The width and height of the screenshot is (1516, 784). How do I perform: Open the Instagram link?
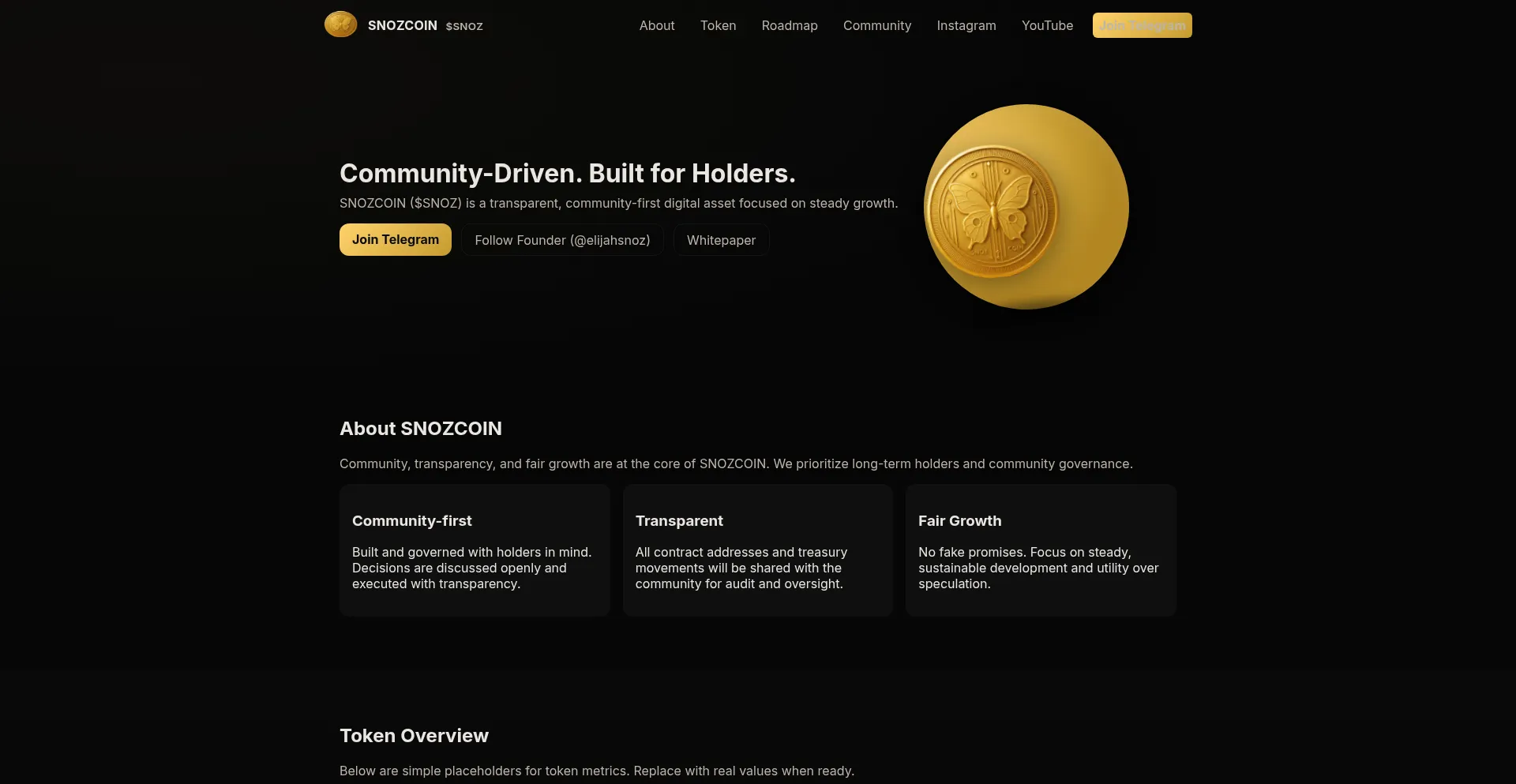[966, 25]
